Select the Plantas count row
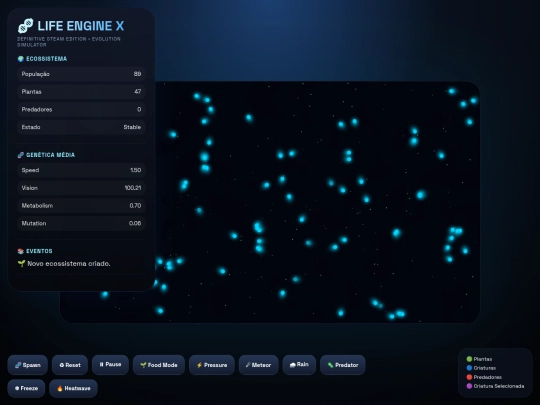The width and height of the screenshot is (540, 405). 81,92
